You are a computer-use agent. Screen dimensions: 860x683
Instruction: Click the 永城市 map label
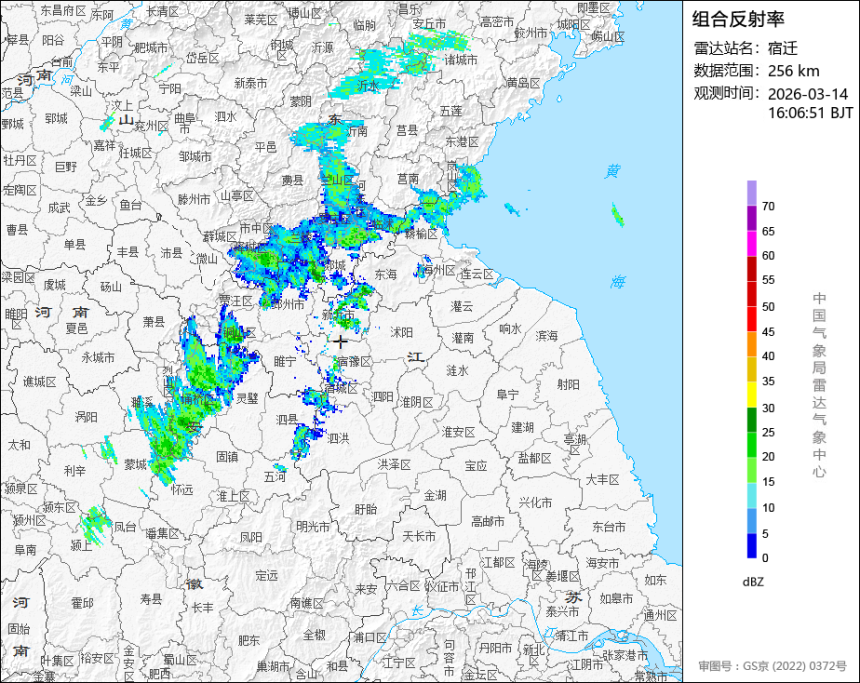click(98, 357)
